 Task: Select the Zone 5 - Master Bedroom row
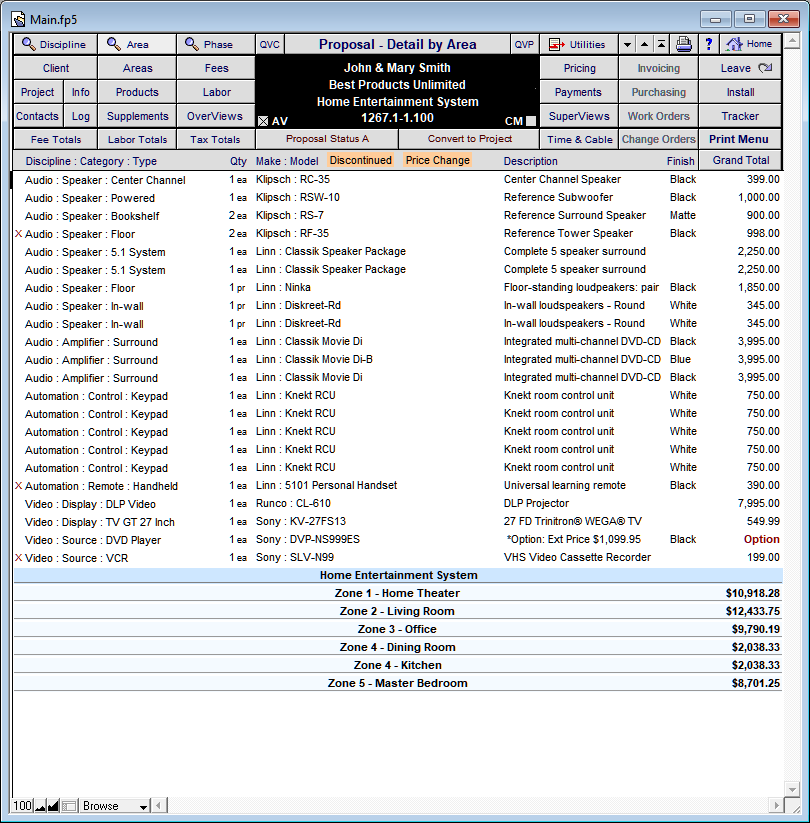398,683
